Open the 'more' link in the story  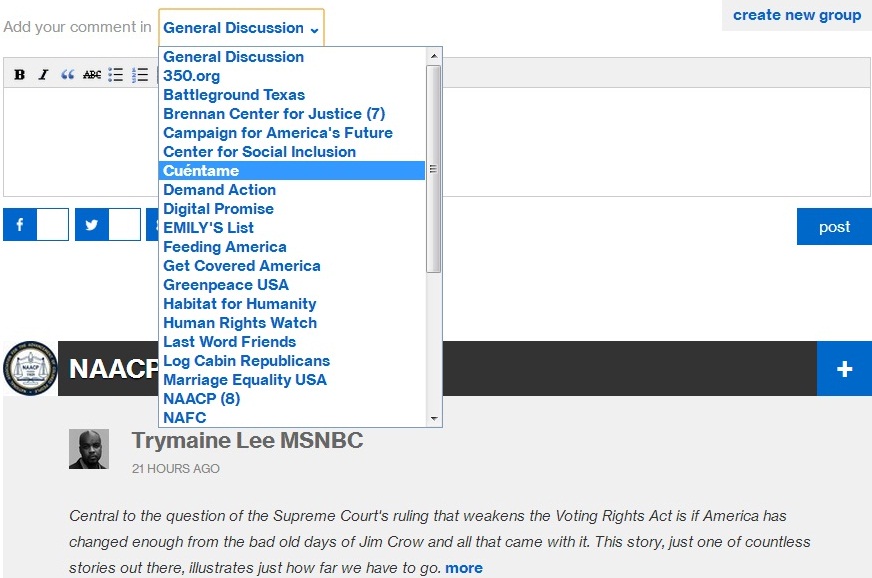point(464,568)
